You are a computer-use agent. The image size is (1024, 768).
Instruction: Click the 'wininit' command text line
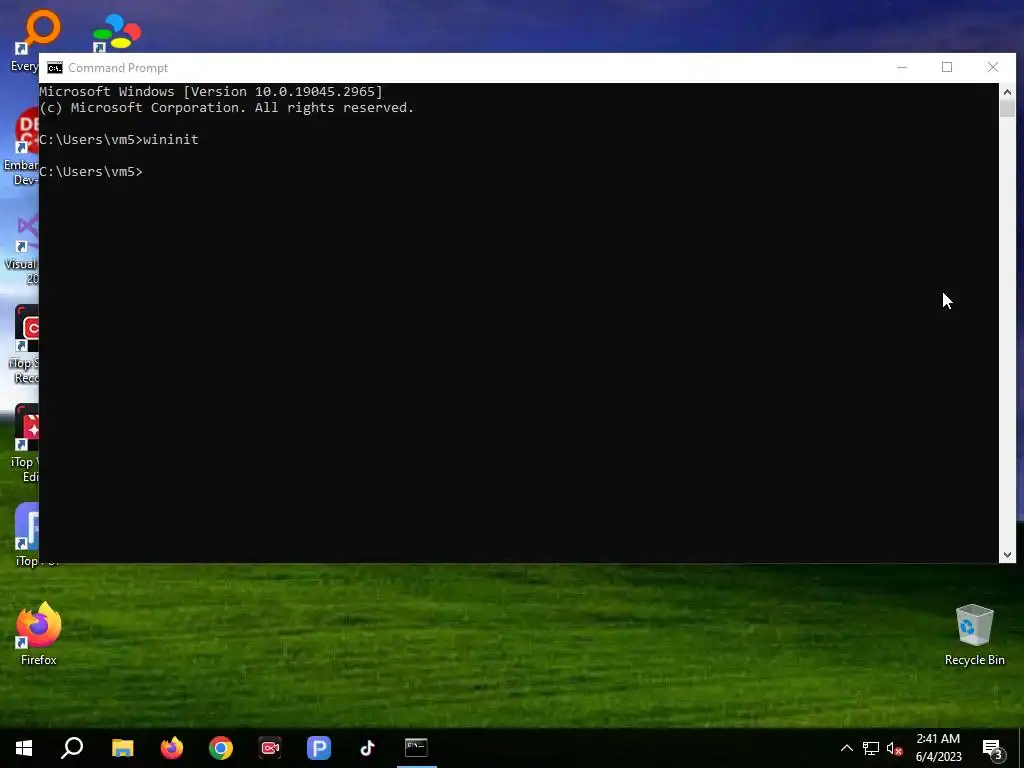click(119, 139)
